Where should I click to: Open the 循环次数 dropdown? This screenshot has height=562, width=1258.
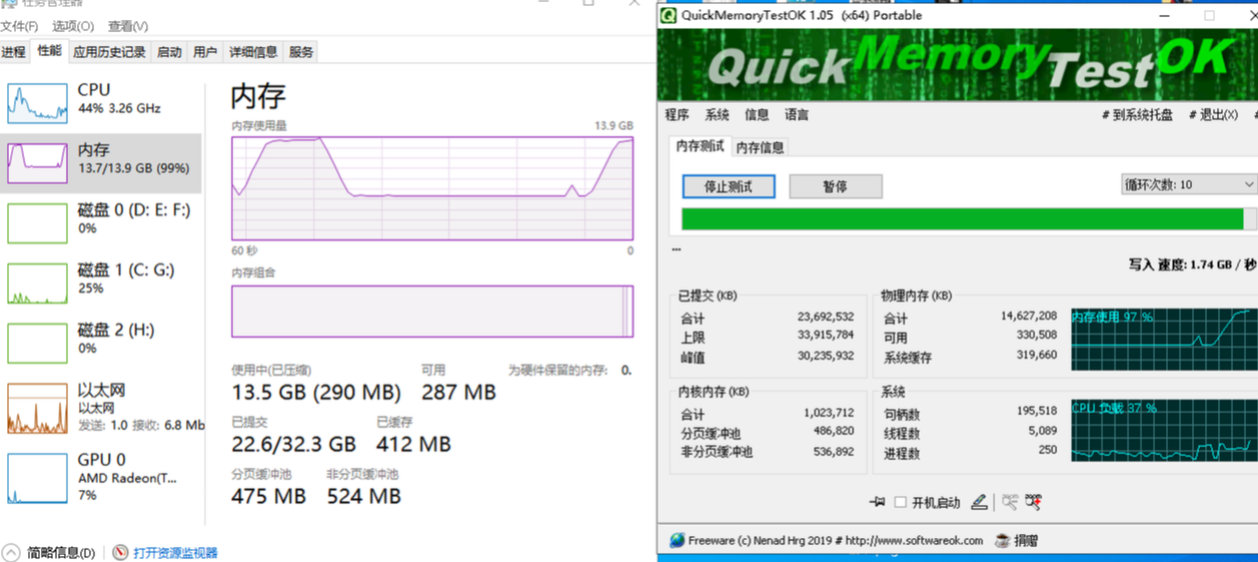coord(1188,185)
